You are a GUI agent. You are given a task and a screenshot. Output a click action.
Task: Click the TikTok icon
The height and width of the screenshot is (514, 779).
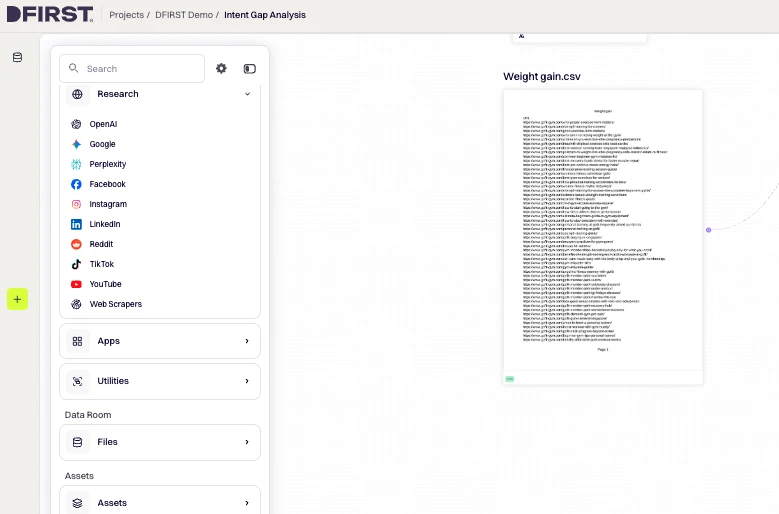pos(76,264)
